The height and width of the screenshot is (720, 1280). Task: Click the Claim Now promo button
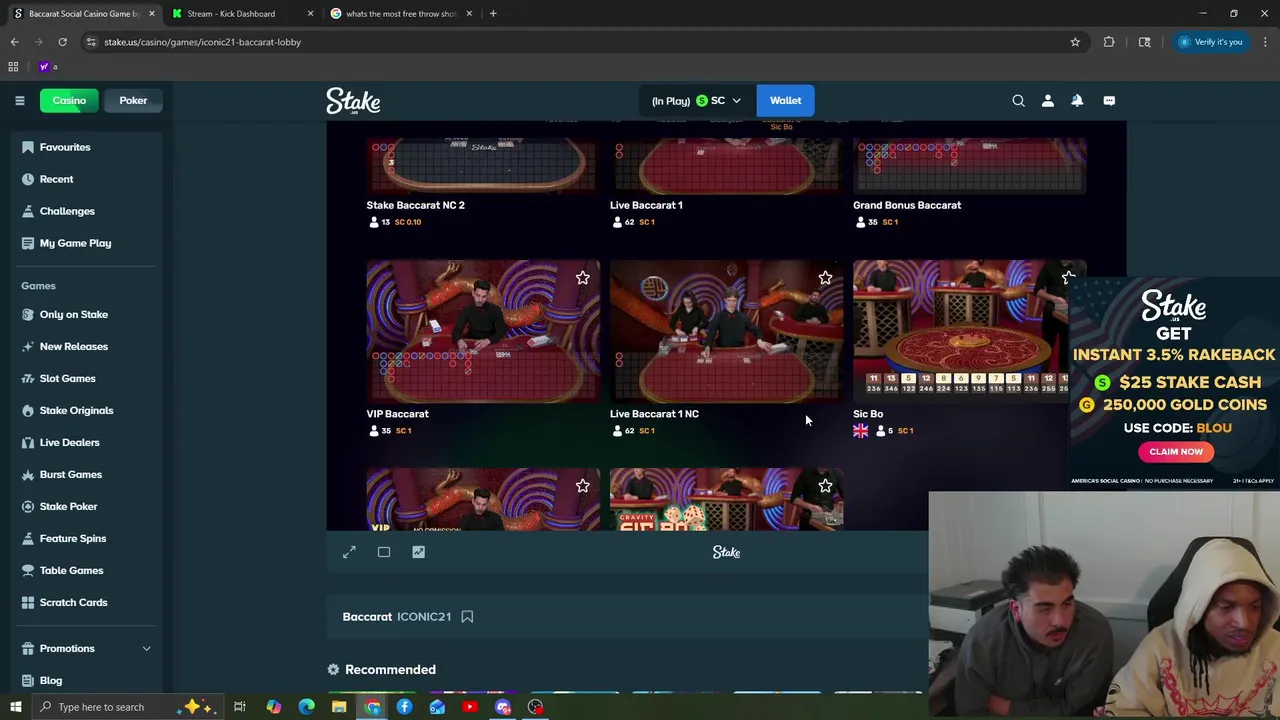pos(1176,452)
